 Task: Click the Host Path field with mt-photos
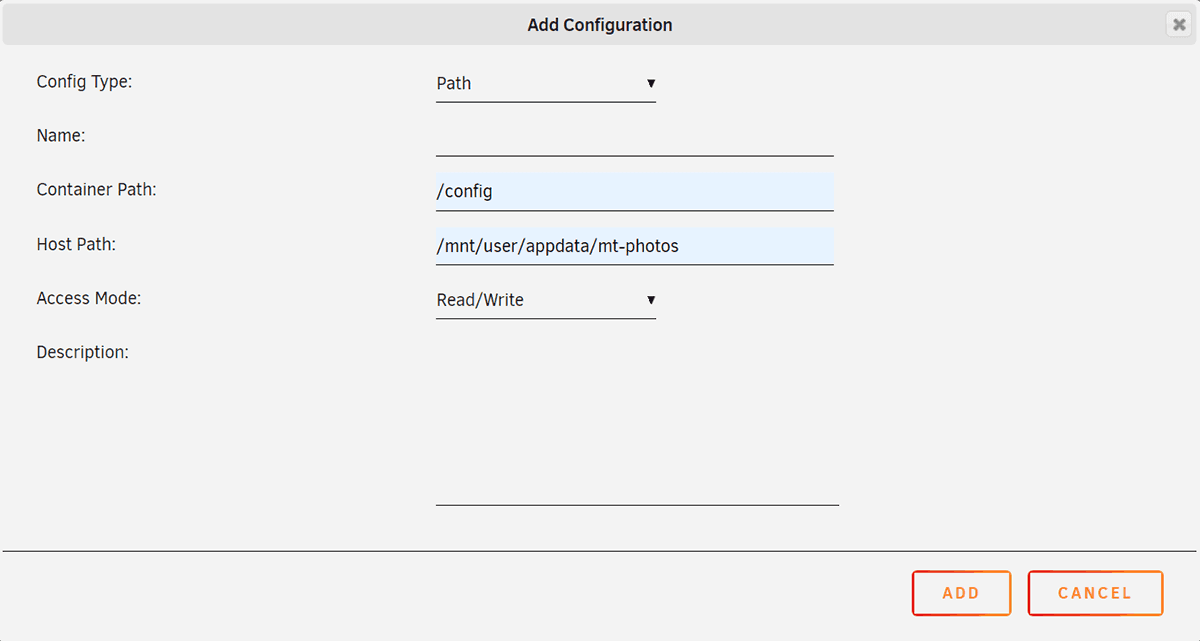634,246
